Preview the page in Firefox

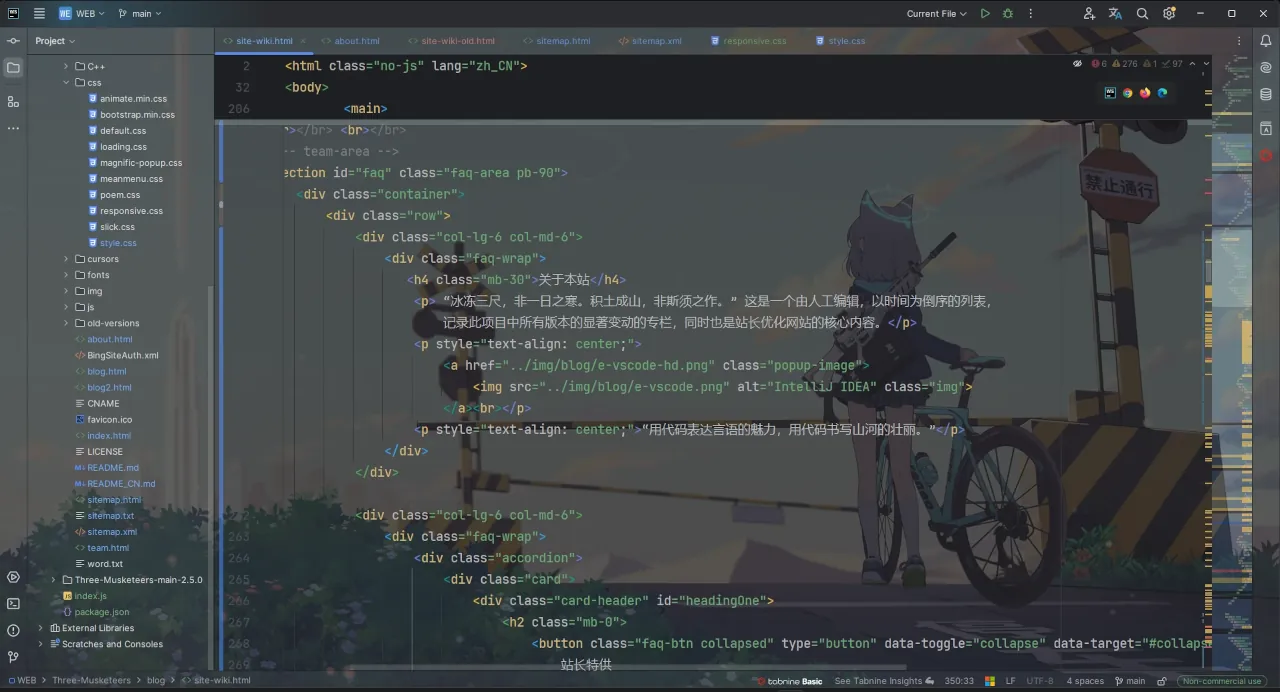point(1145,93)
